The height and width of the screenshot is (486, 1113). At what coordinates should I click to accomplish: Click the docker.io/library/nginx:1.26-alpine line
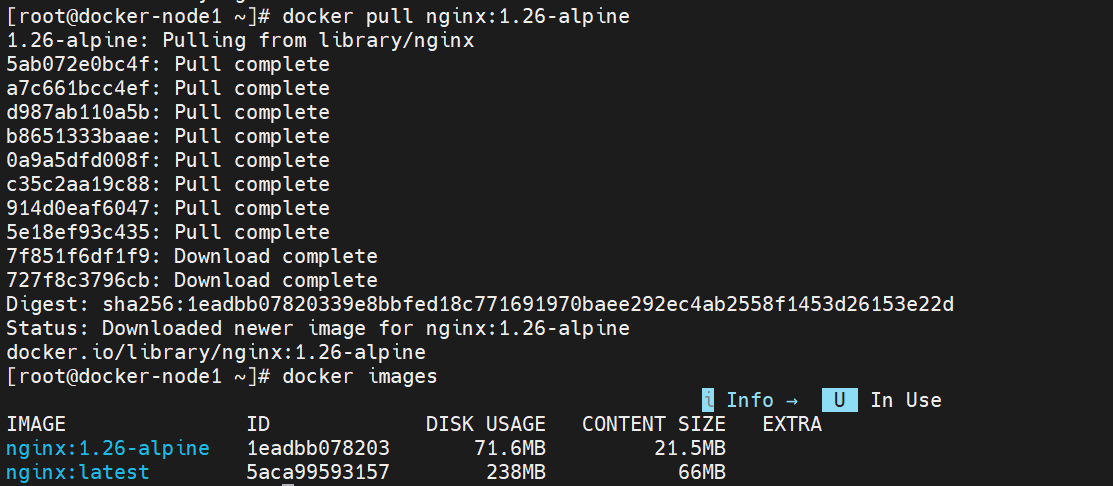216,353
